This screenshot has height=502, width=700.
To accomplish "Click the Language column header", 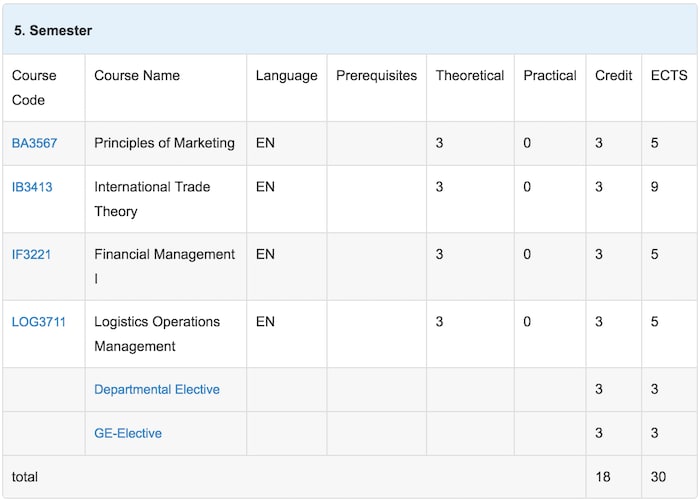I will pos(286,76).
